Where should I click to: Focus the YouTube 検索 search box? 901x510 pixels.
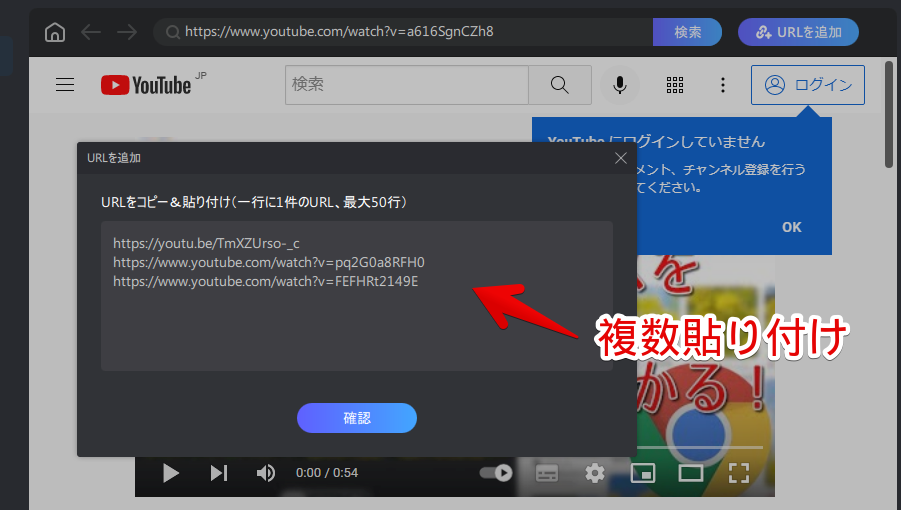pyautogui.click(x=407, y=85)
